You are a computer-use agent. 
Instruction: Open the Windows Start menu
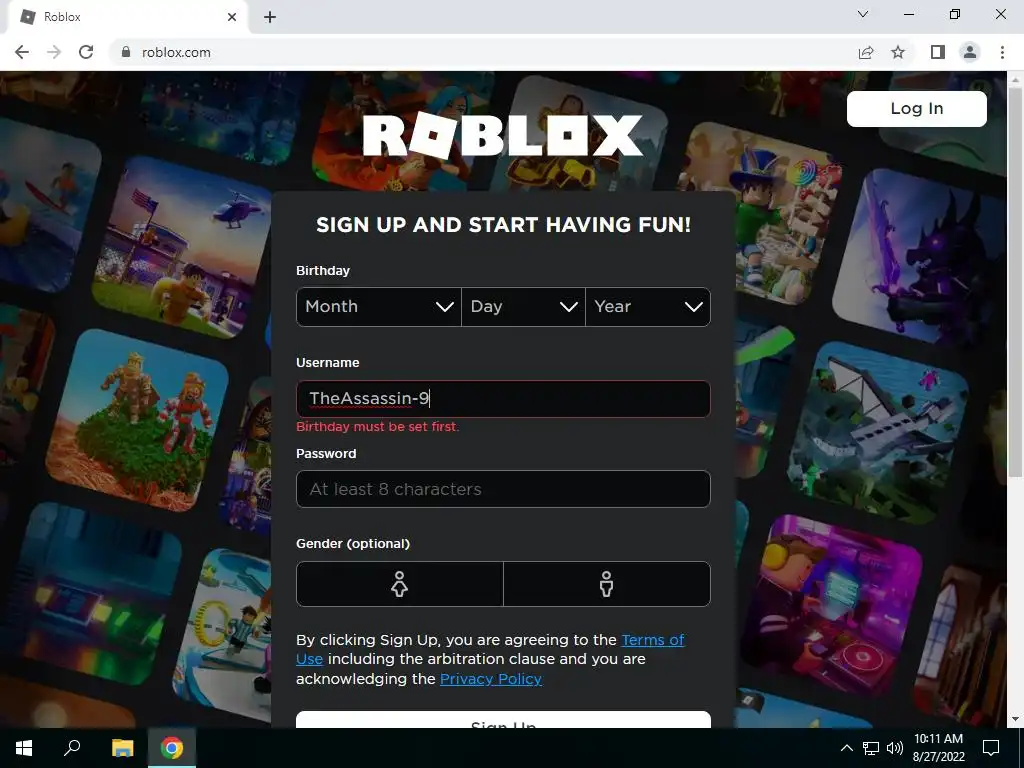[x=24, y=748]
